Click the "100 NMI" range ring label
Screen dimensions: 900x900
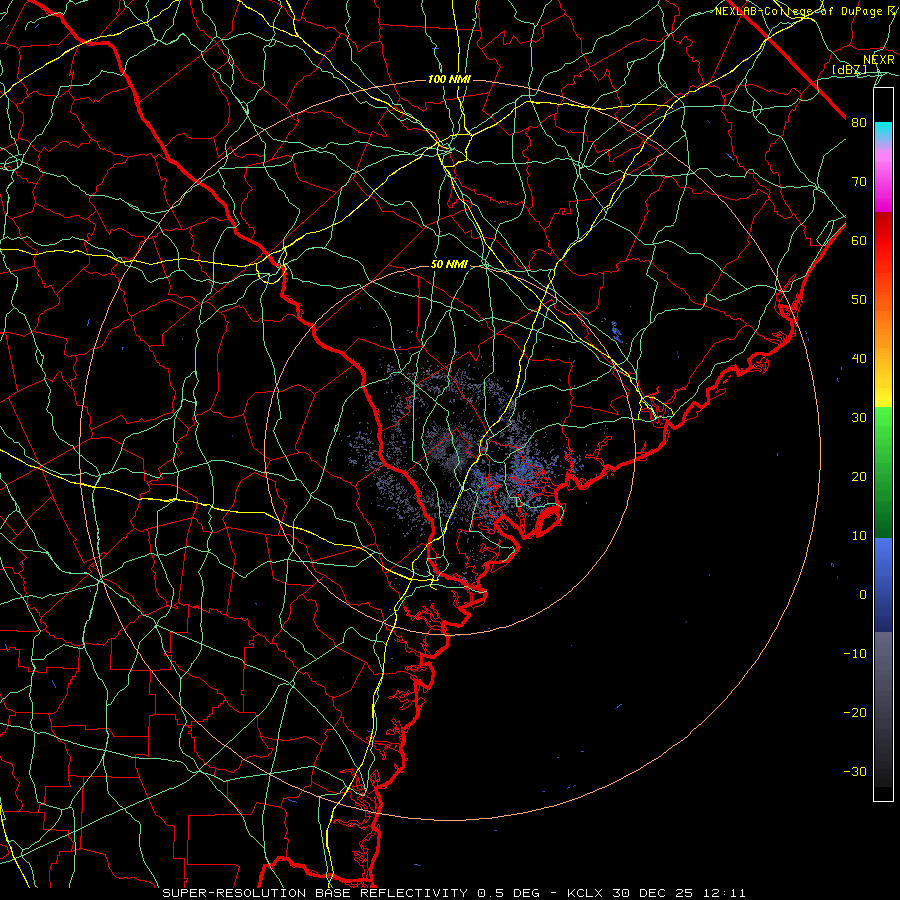click(x=449, y=79)
